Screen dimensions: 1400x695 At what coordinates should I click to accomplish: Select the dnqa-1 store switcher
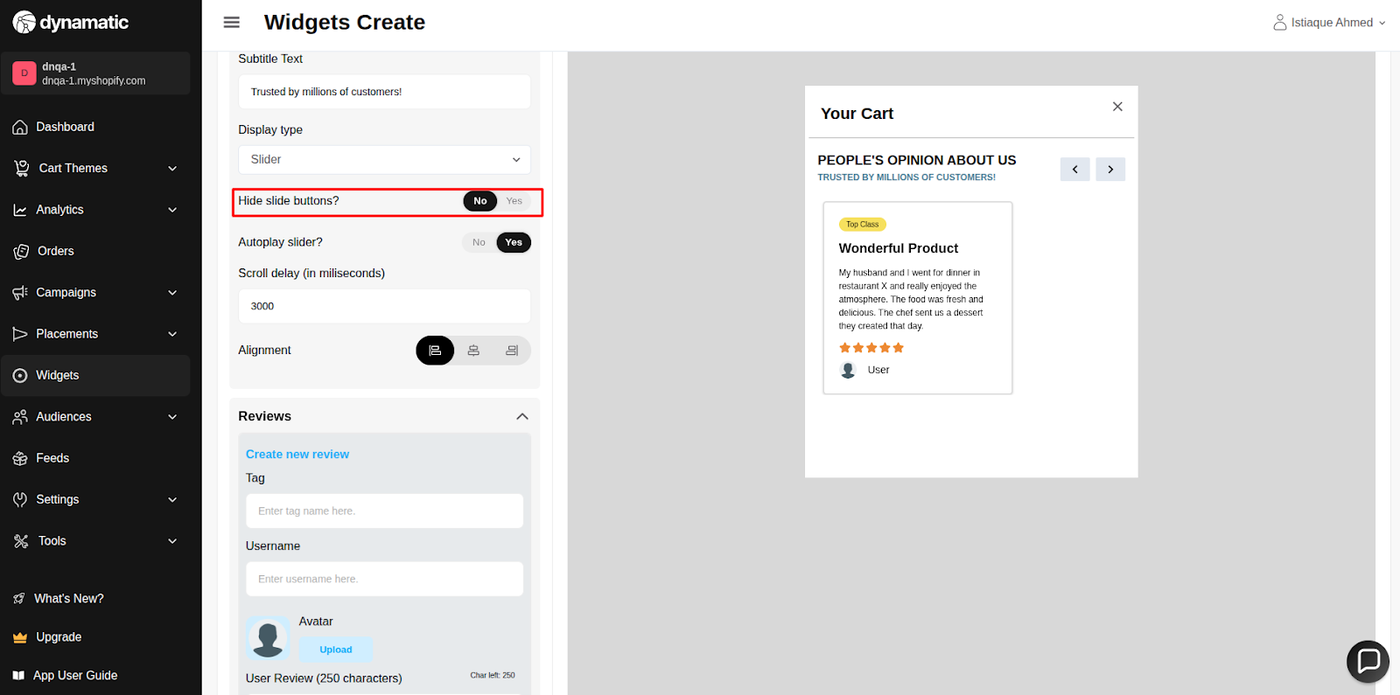96,73
